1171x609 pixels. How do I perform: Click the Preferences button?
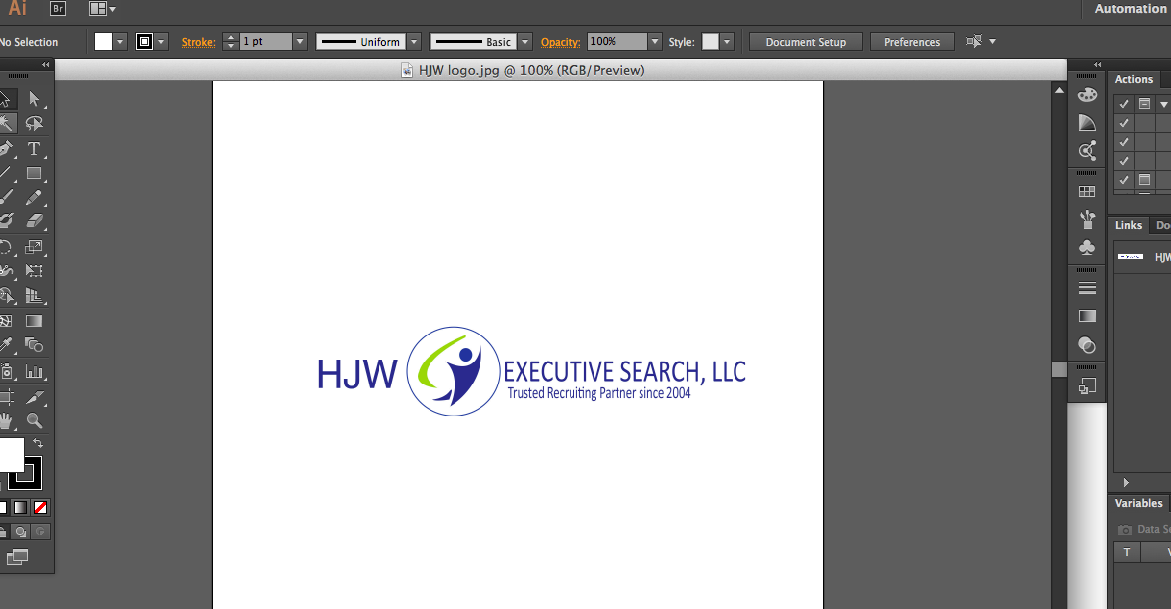click(x=911, y=41)
